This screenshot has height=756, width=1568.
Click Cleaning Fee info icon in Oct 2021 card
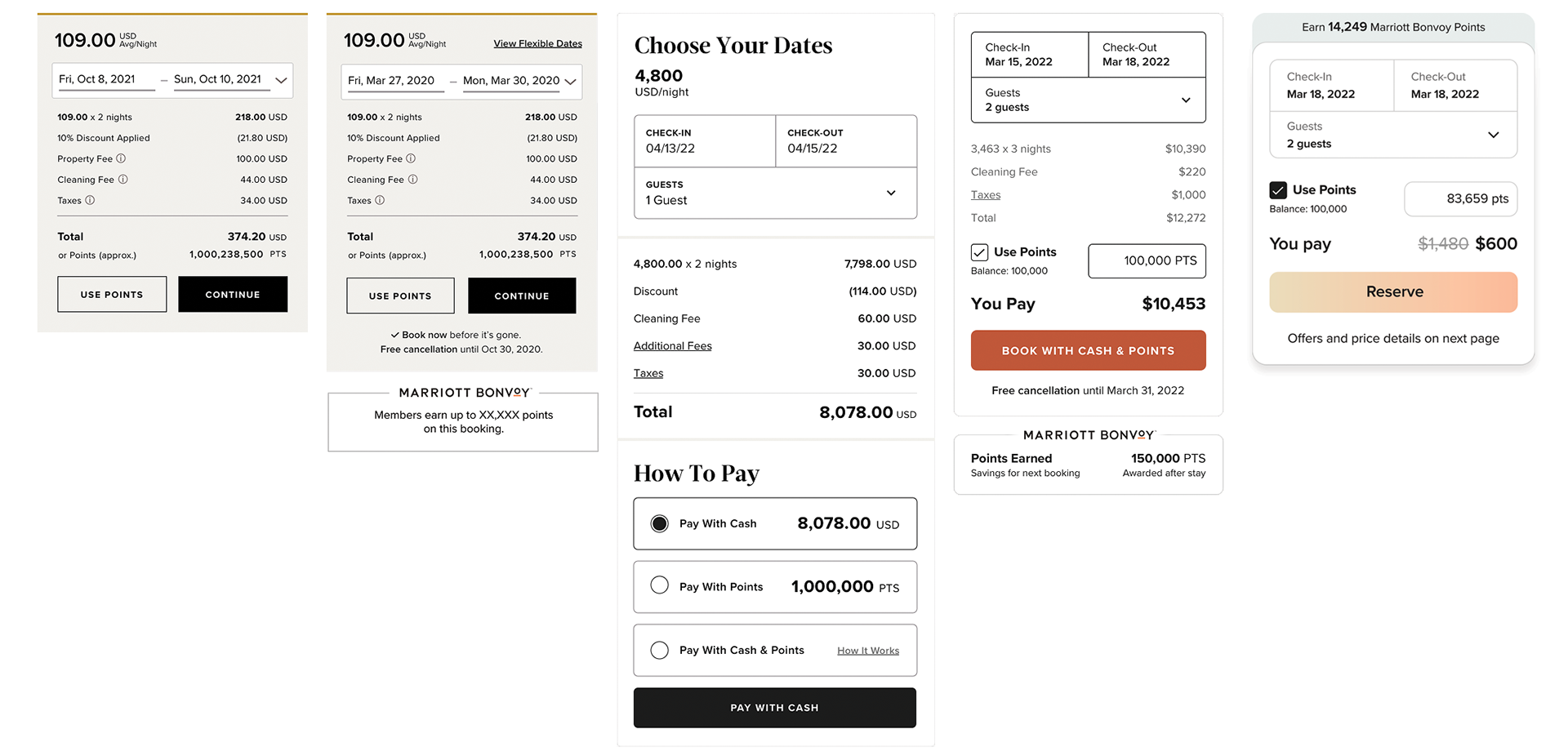(x=123, y=180)
